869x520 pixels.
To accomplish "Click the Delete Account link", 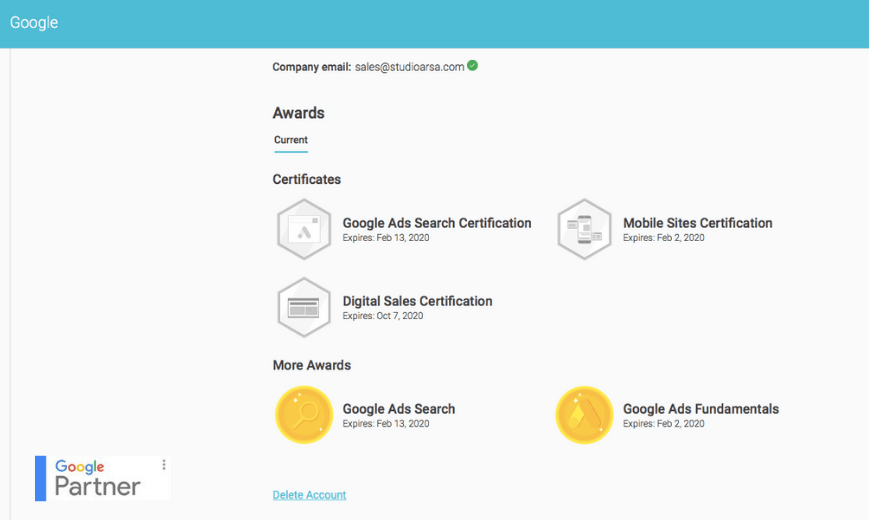I will [309, 495].
